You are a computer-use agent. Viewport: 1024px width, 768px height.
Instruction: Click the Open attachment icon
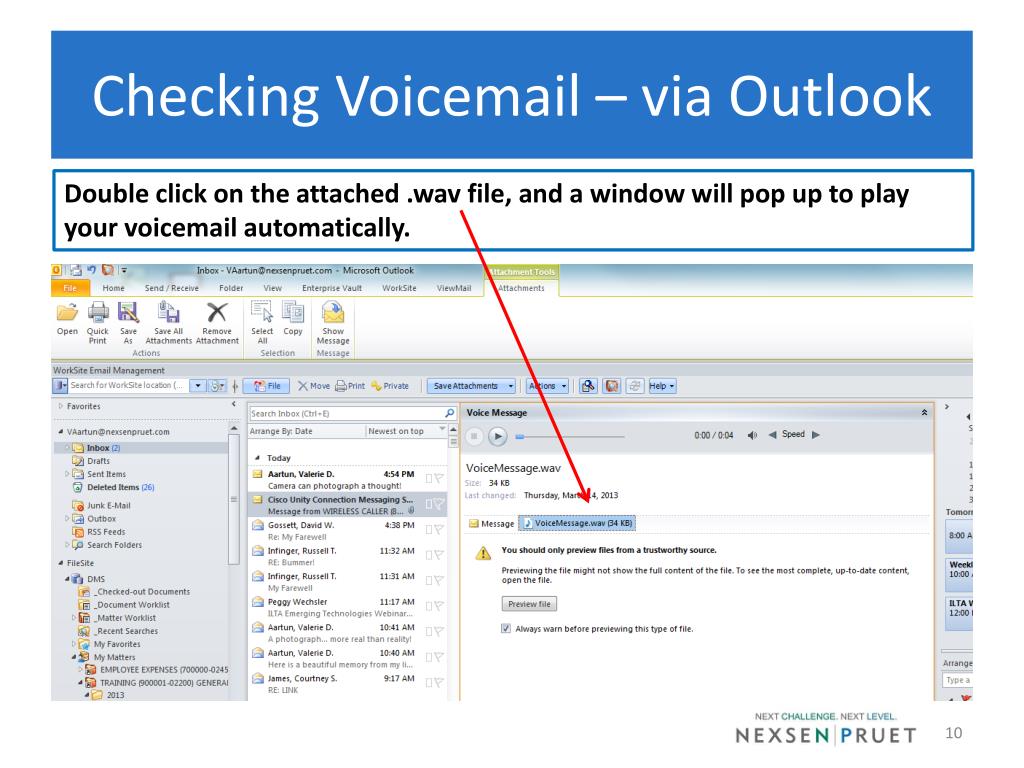coord(67,313)
